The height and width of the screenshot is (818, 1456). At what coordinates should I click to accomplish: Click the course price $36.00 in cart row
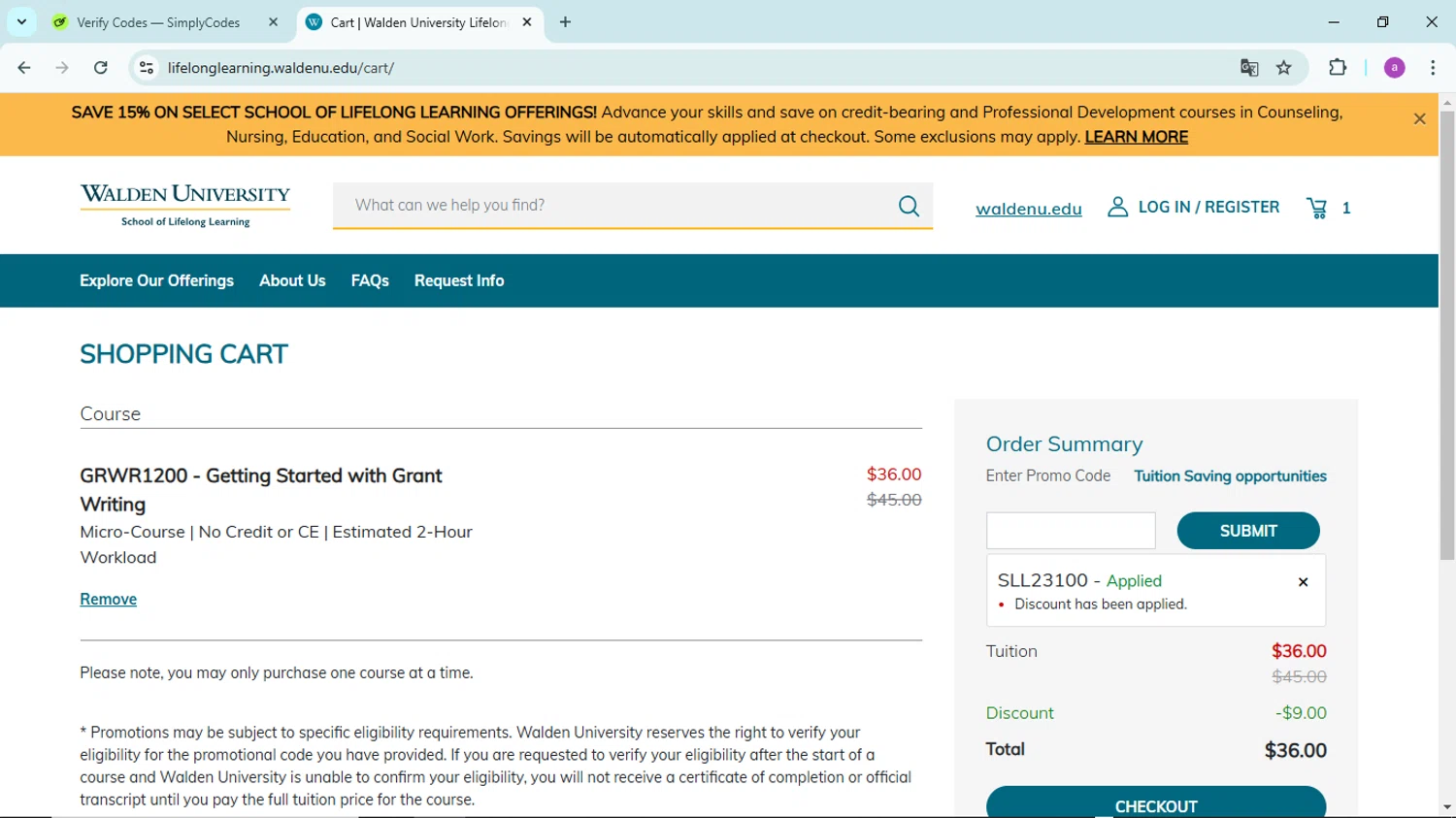point(894,474)
